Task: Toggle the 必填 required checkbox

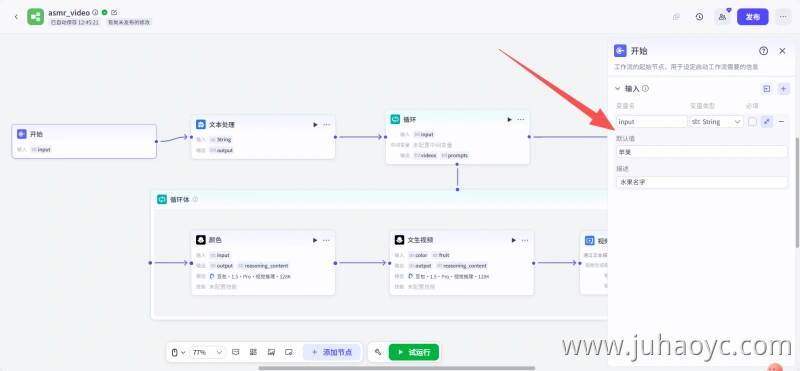Action: (753, 121)
